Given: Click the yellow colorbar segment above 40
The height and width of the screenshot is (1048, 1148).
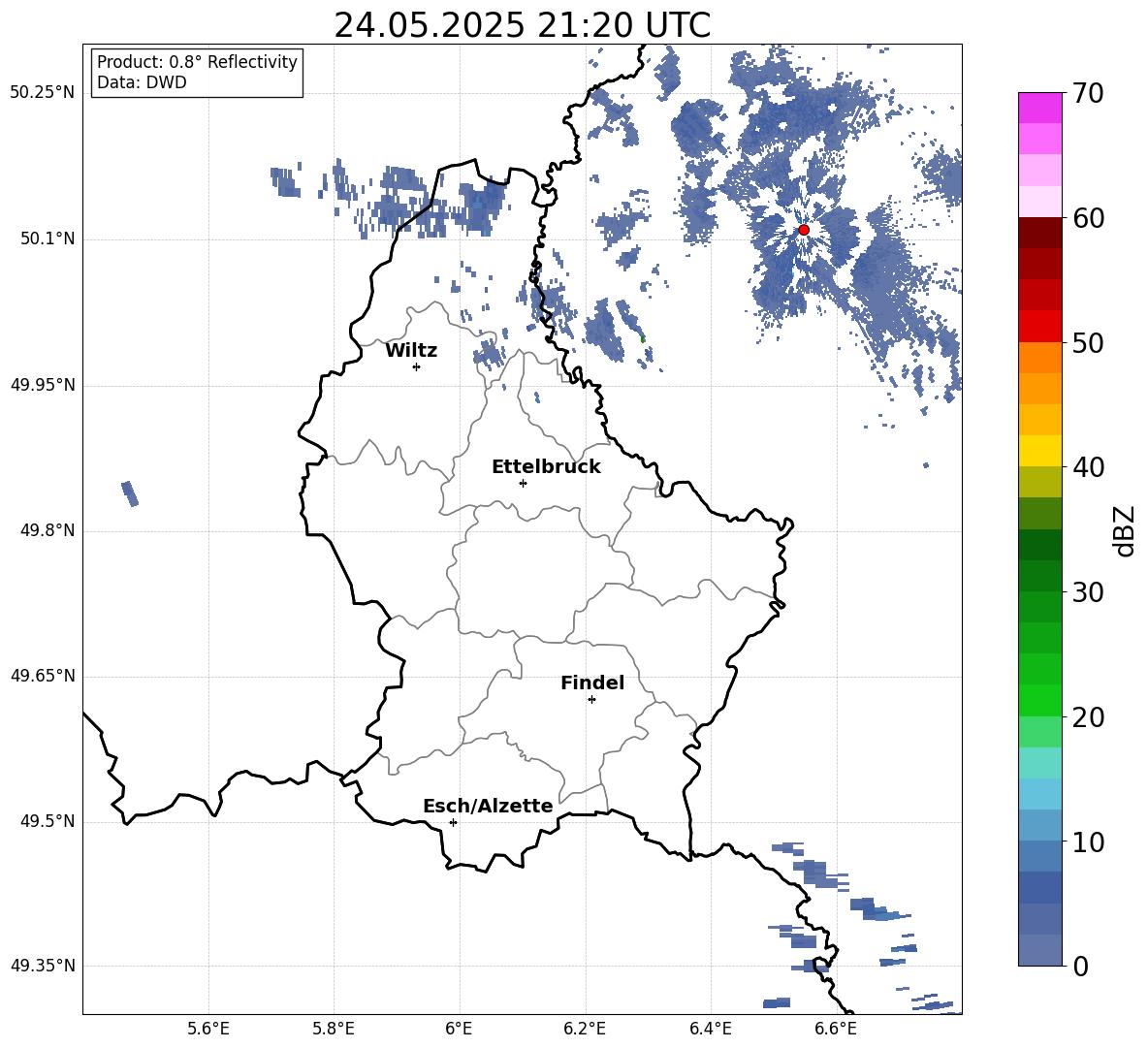Looking at the screenshot, I should 1040,452.
